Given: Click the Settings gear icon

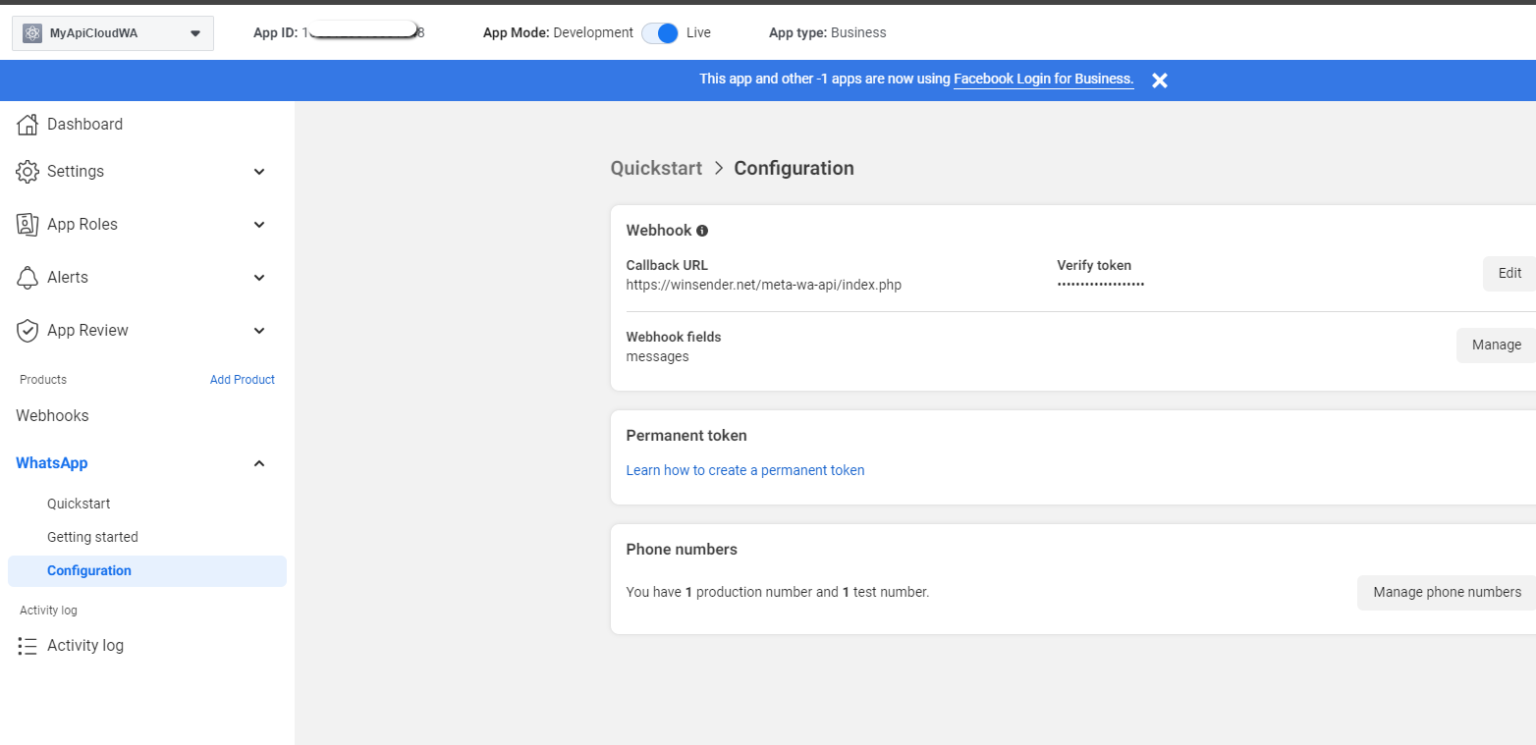Looking at the screenshot, I should click(x=27, y=171).
